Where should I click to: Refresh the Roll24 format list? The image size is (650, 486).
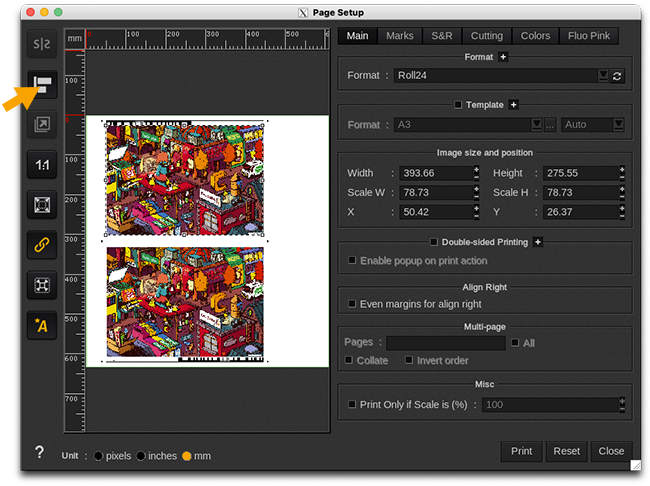pos(617,76)
